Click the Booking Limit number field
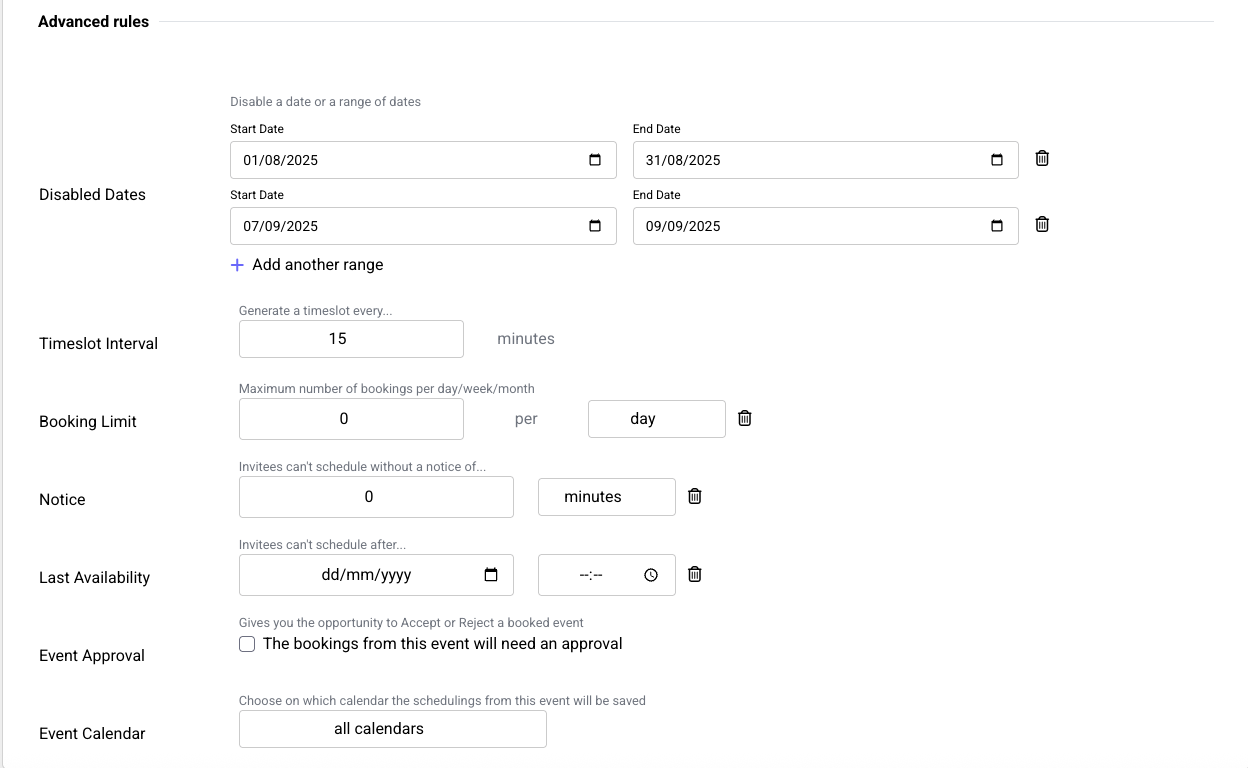The width and height of the screenshot is (1248, 768). click(351, 419)
